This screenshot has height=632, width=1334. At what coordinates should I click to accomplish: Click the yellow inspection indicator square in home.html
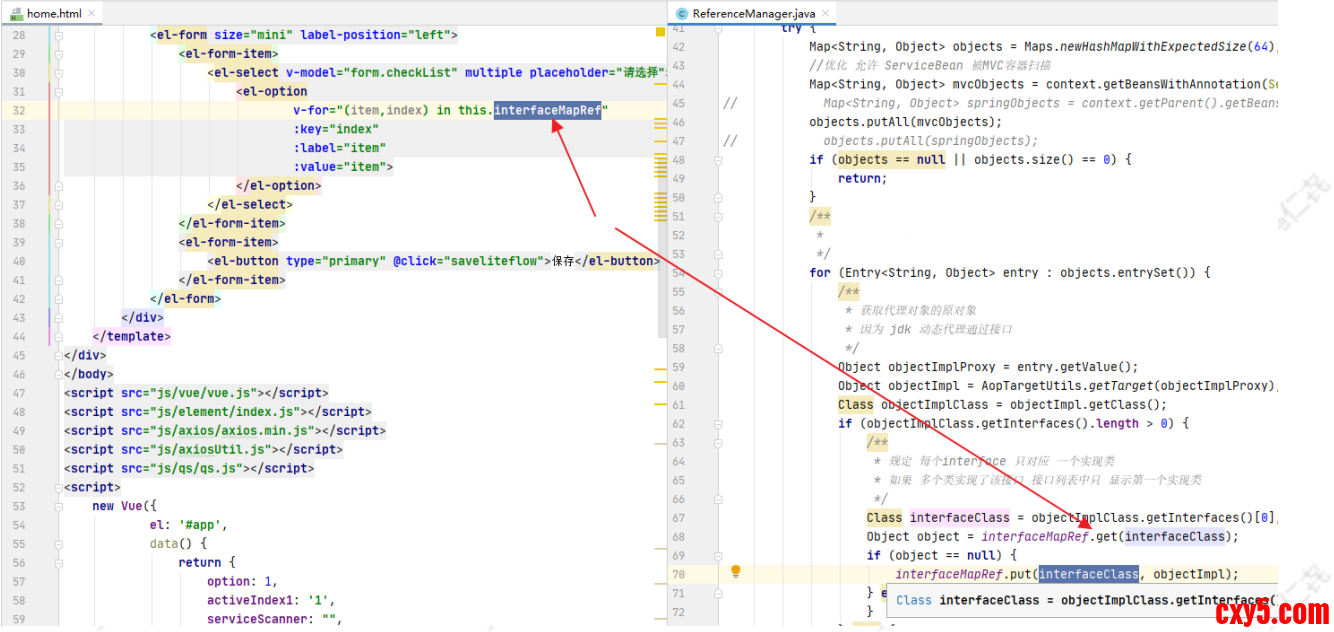[x=660, y=33]
